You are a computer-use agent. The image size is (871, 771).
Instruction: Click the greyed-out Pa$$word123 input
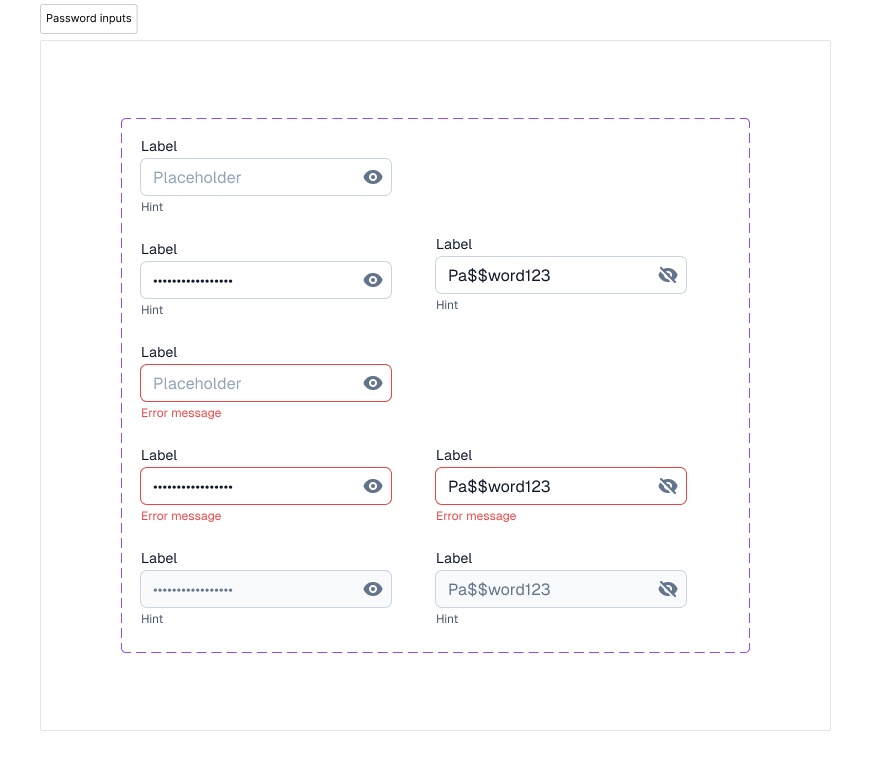561,589
